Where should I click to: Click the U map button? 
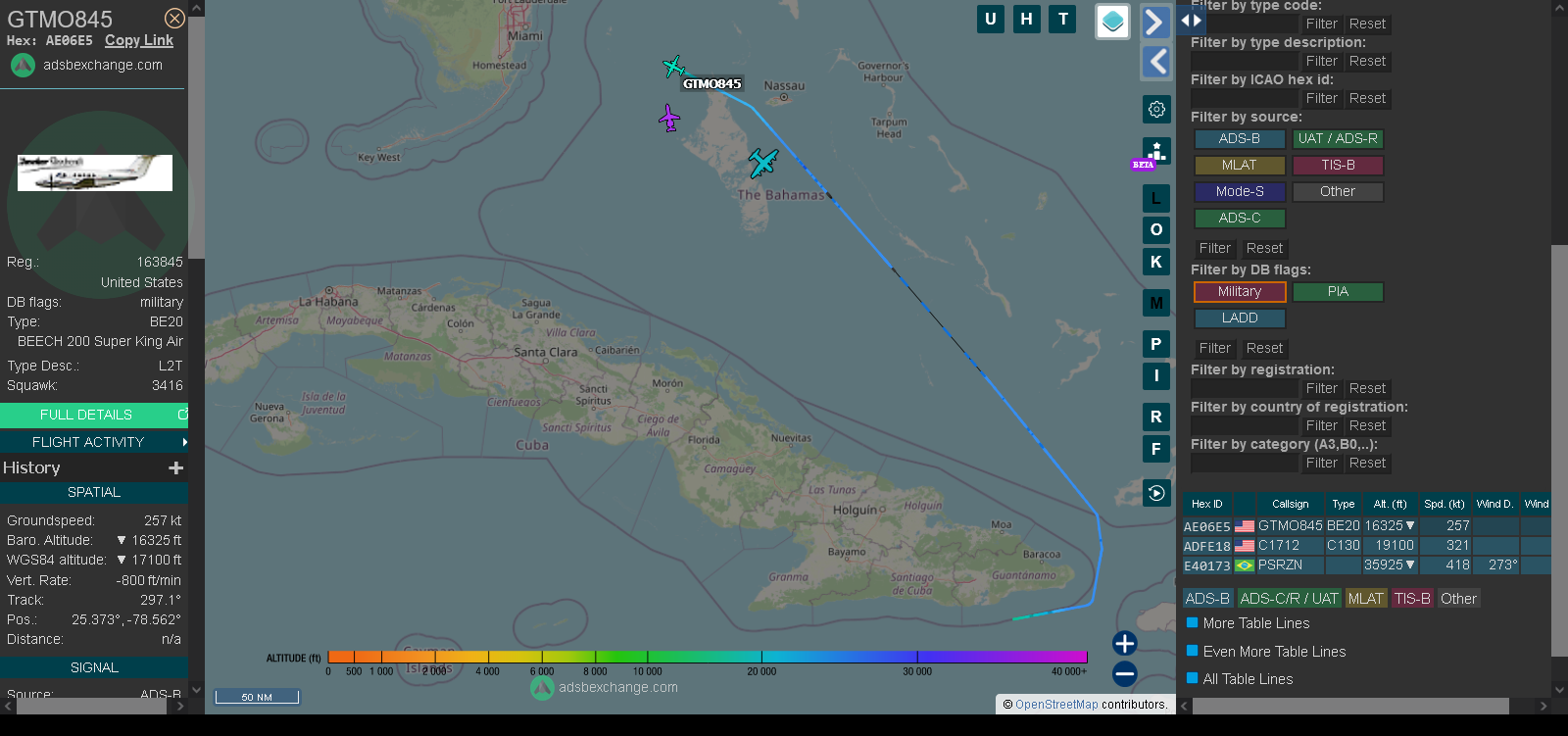click(991, 19)
